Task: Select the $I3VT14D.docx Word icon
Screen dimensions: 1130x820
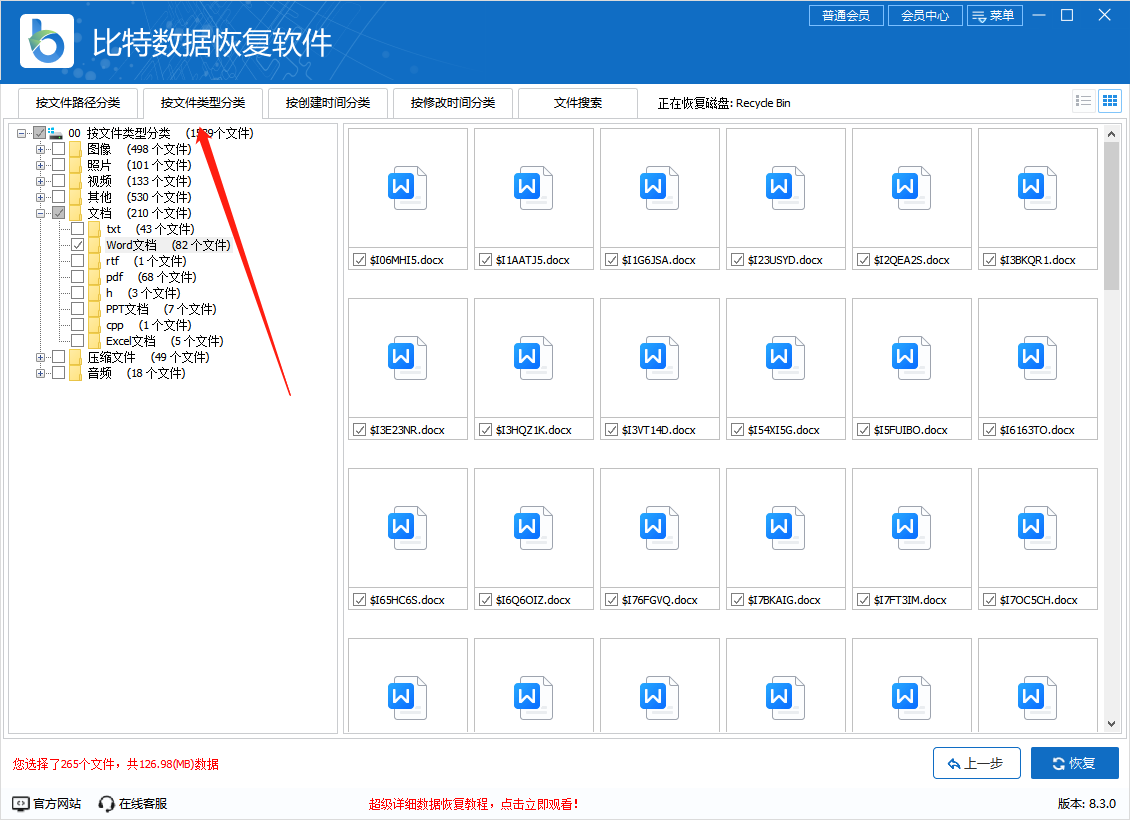Action: 659,358
